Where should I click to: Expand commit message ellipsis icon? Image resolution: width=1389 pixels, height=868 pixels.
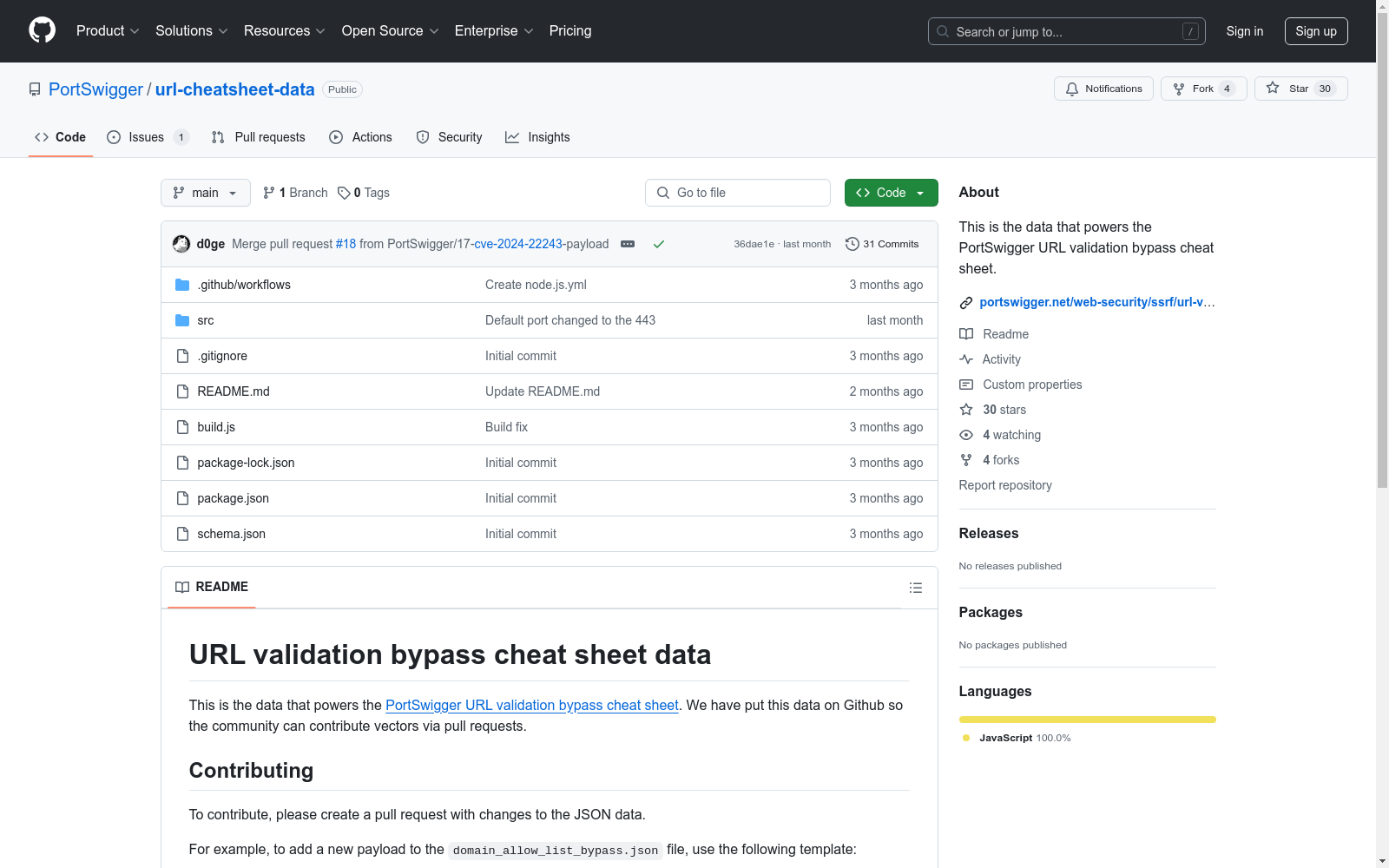point(628,244)
